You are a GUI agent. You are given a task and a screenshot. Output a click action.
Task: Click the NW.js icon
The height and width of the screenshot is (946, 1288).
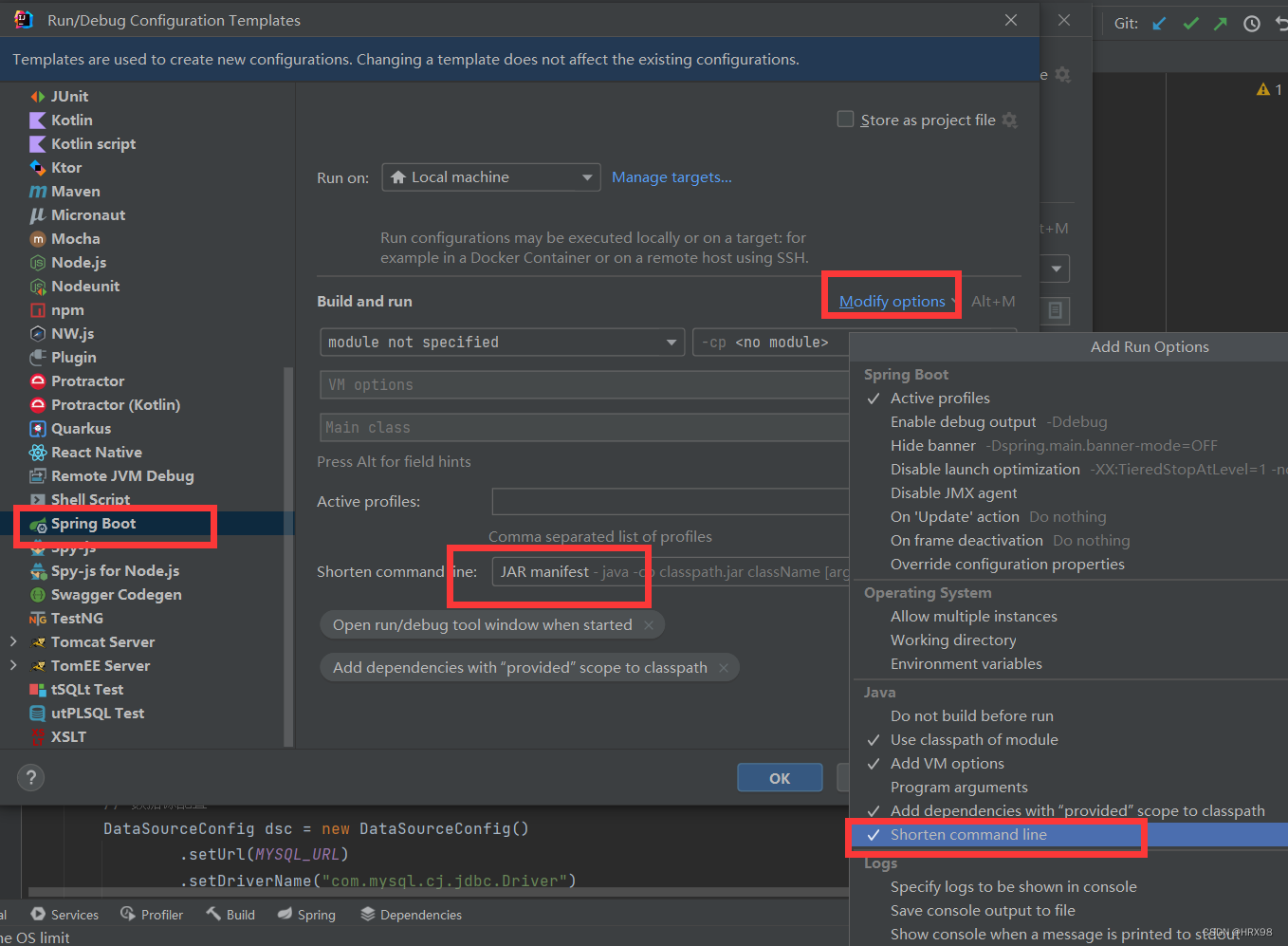click(38, 334)
